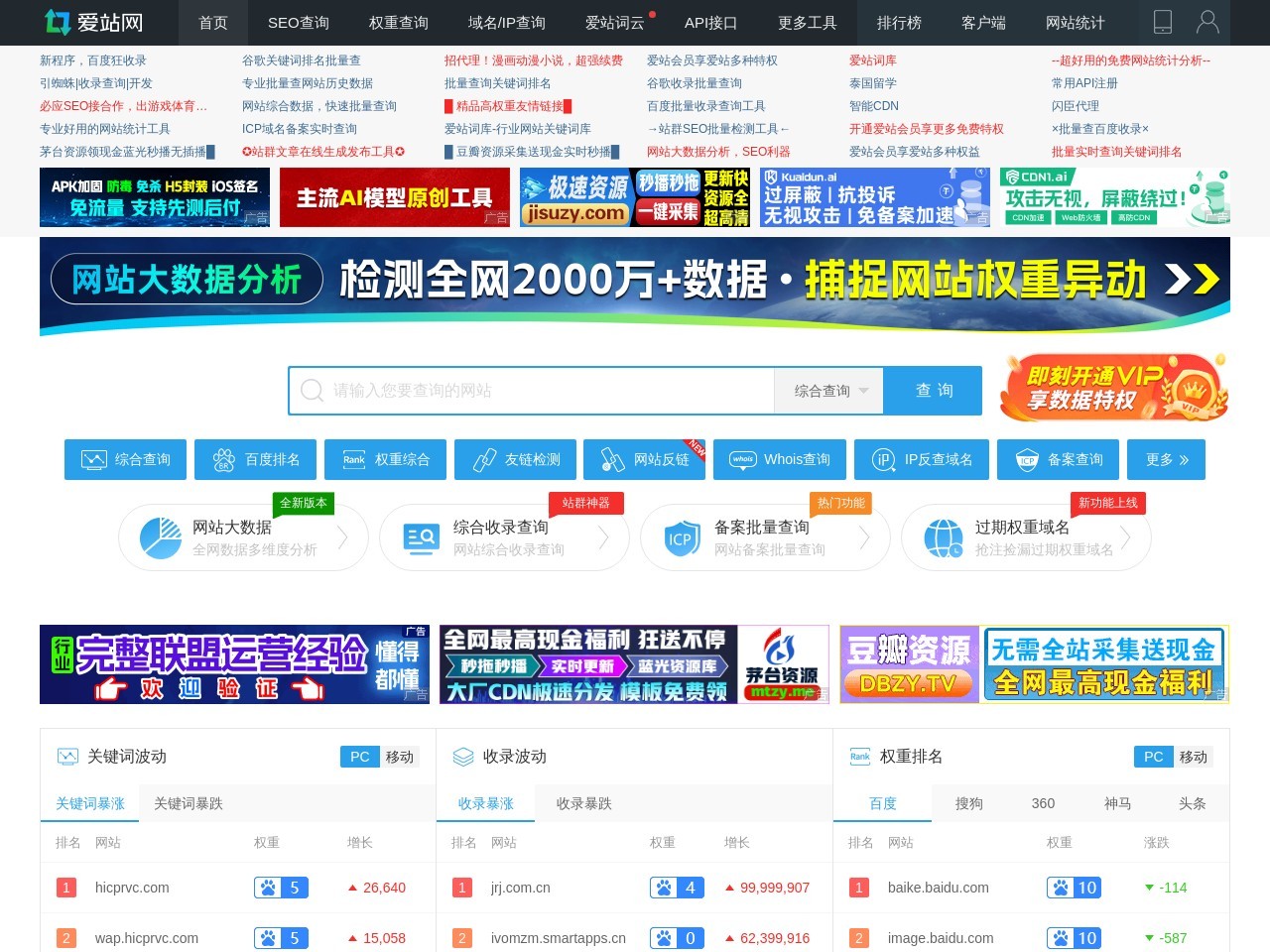Click the blue 查询 search button

(933, 391)
